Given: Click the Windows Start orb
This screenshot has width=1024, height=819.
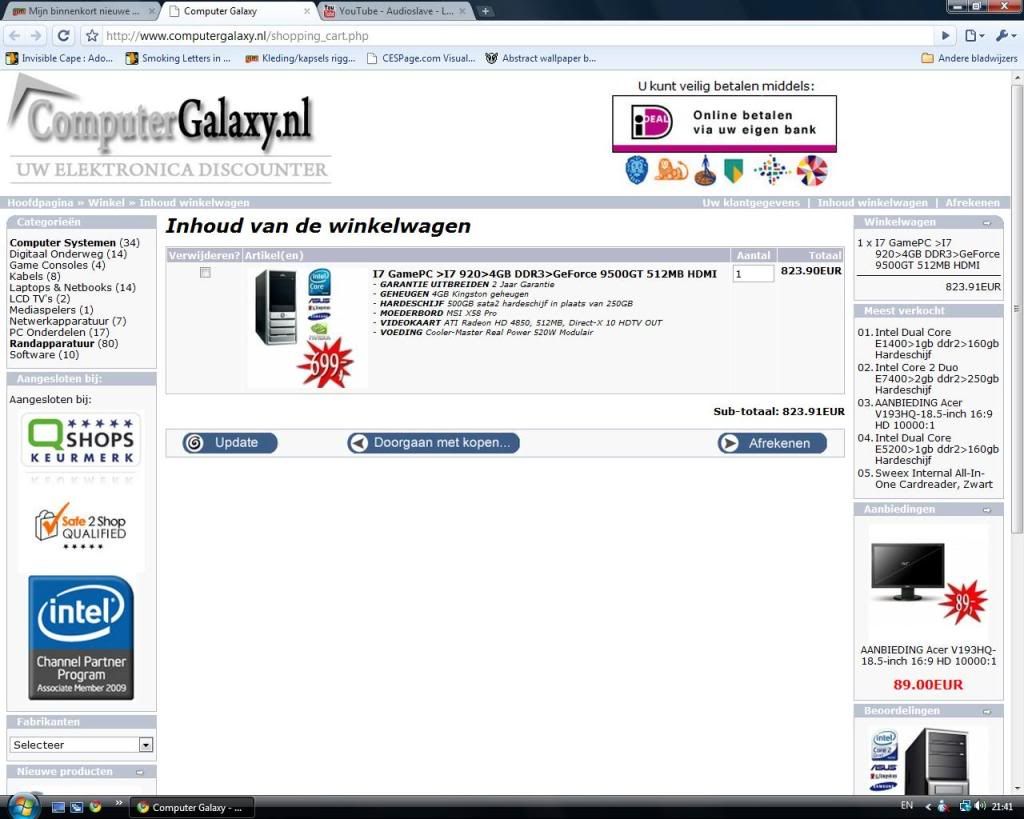Looking at the screenshot, I should 24,806.
